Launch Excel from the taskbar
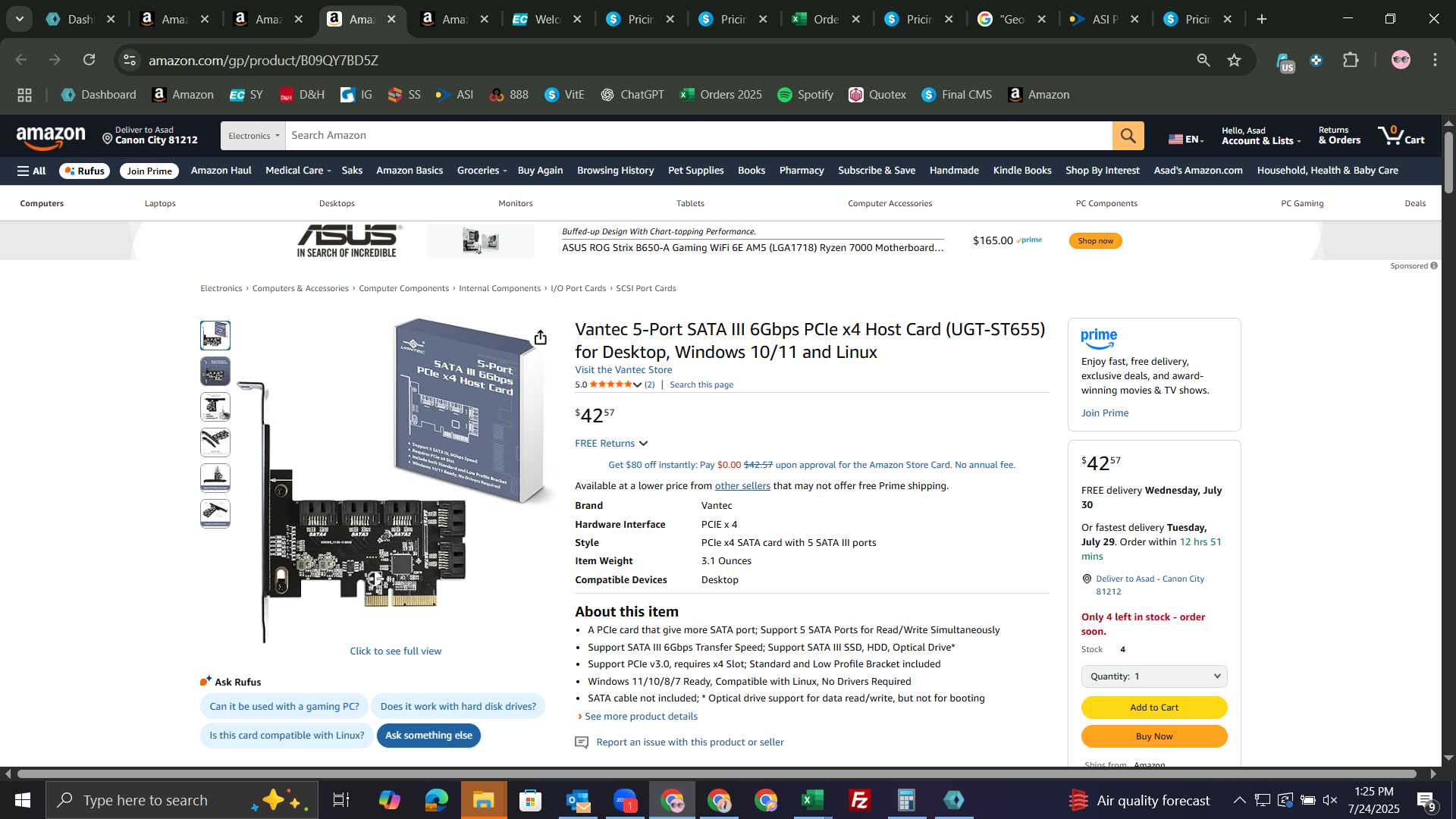Viewport: 1456px width, 819px height. 813,800
